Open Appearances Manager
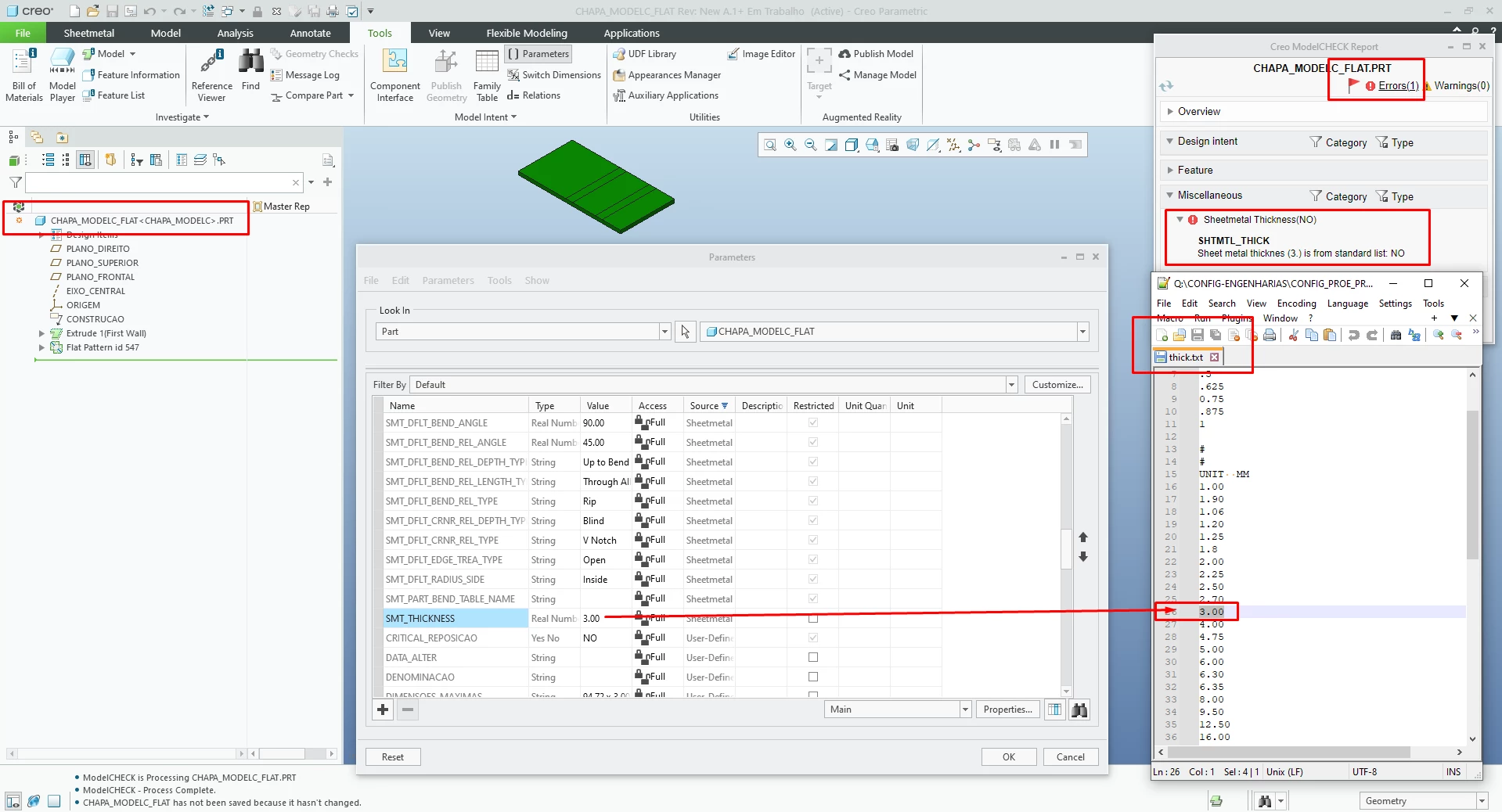The width and height of the screenshot is (1502, 812). (x=667, y=75)
